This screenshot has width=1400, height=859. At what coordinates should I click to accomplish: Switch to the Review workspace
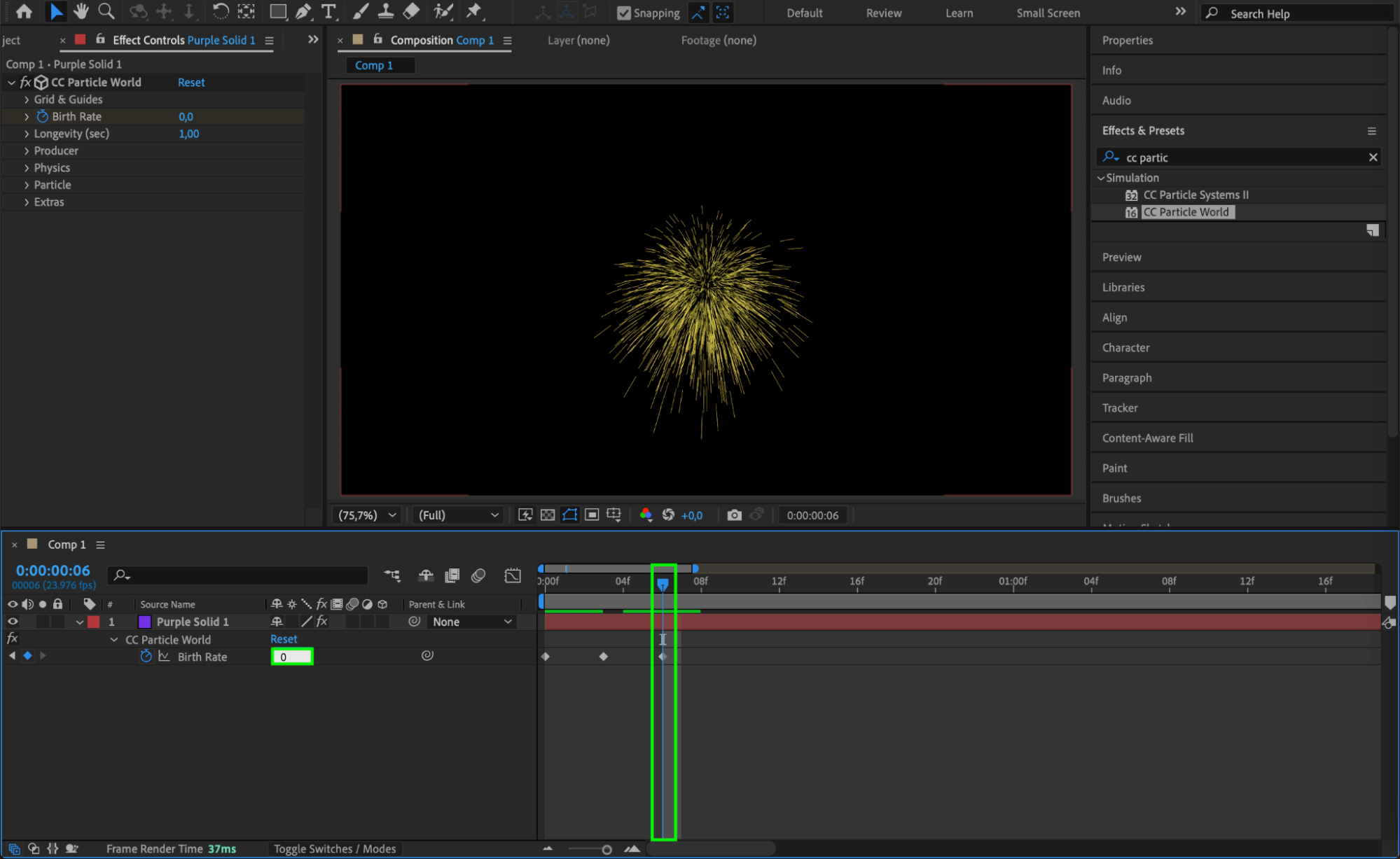click(x=883, y=13)
